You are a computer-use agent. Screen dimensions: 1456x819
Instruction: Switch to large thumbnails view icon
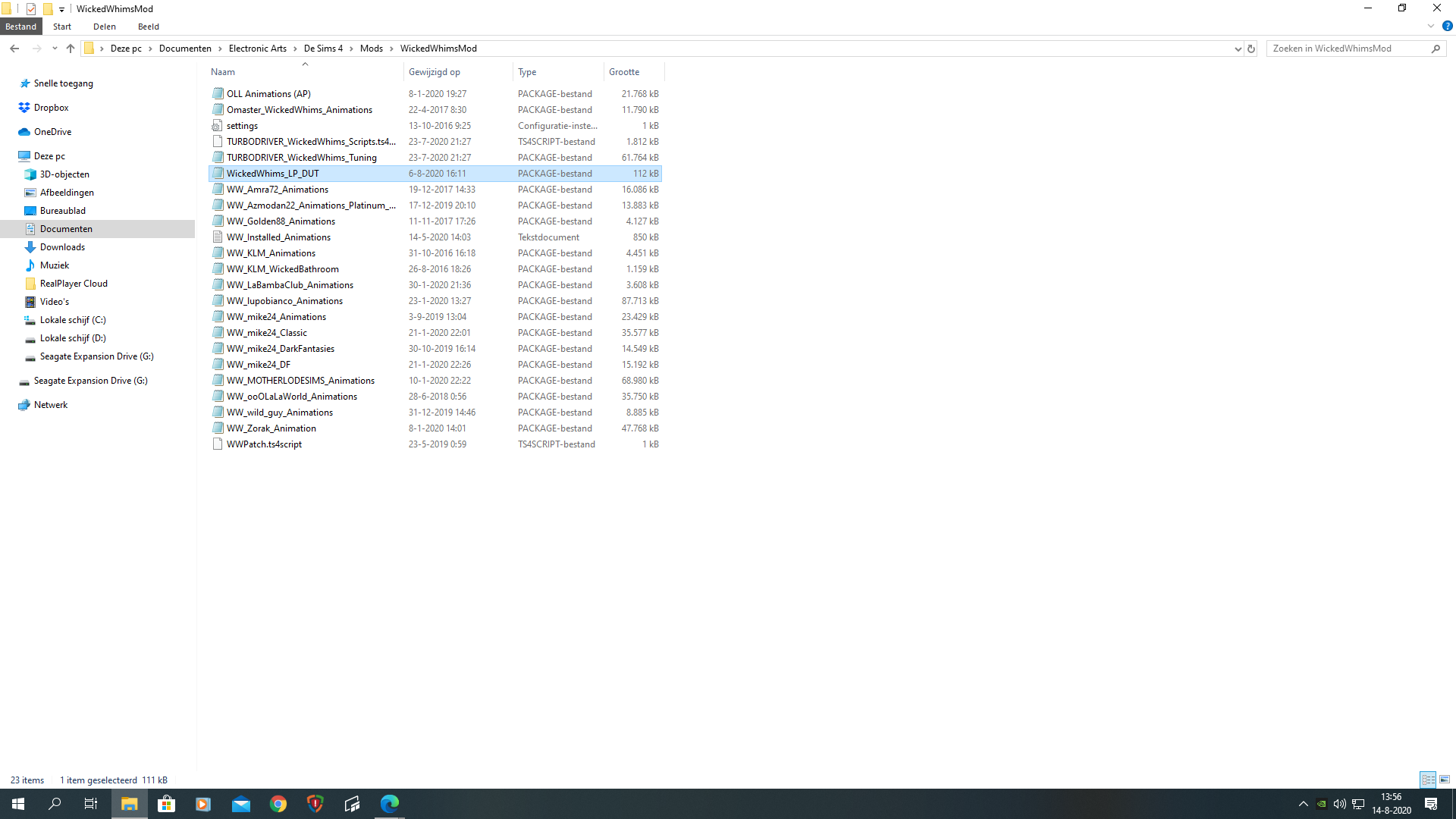1445,780
